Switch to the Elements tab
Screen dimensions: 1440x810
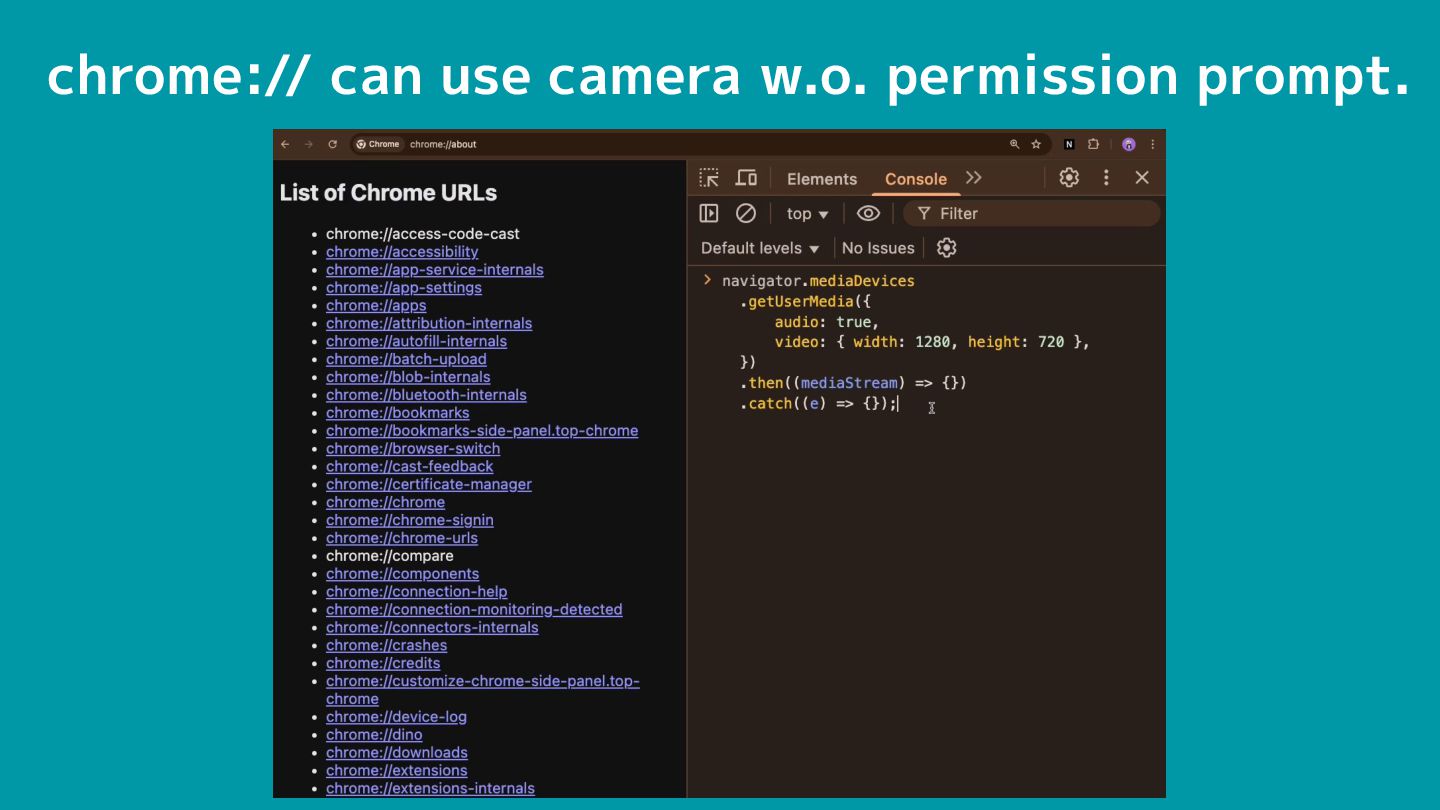(821, 179)
